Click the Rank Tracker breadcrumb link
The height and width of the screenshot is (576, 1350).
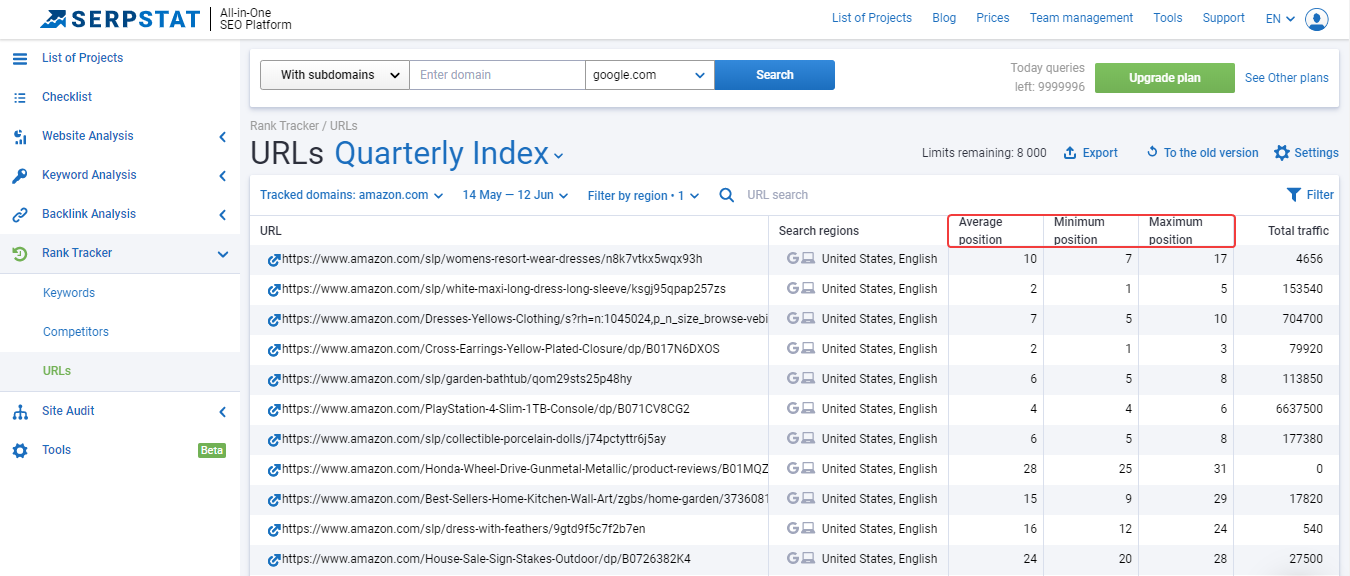point(284,126)
